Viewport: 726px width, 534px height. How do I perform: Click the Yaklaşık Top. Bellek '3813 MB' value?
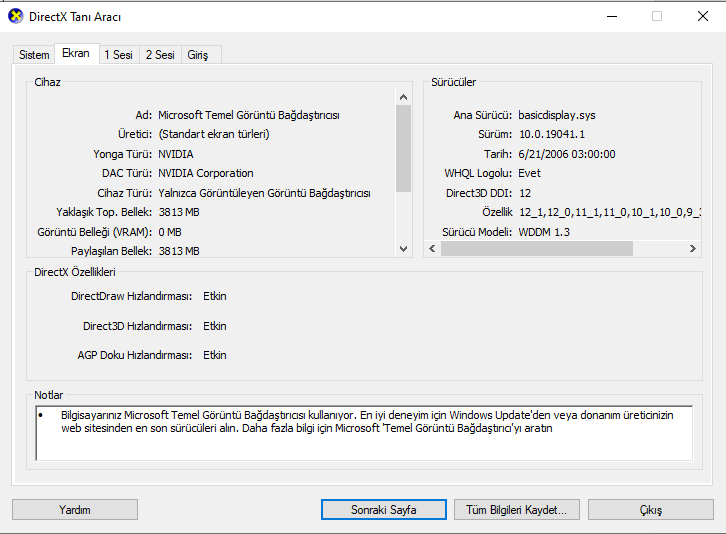click(x=179, y=212)
